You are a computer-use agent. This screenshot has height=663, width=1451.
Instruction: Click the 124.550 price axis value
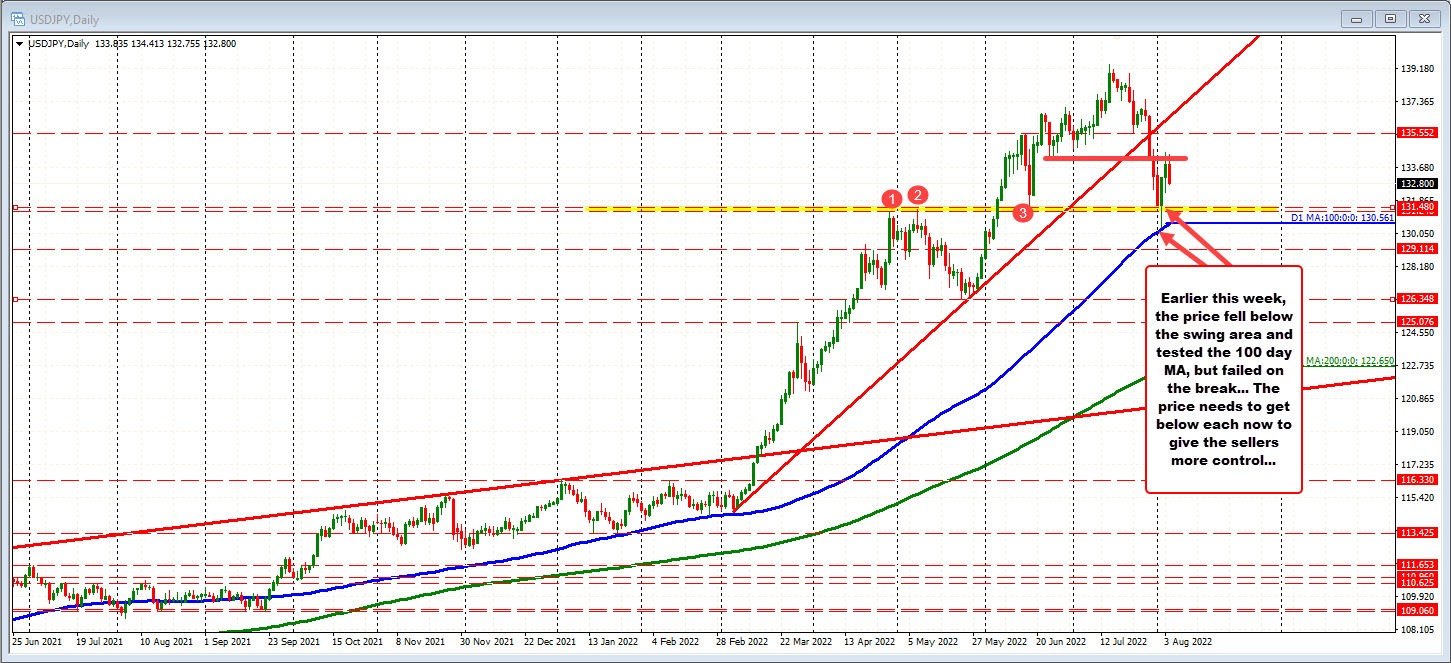click(1417, 333)
